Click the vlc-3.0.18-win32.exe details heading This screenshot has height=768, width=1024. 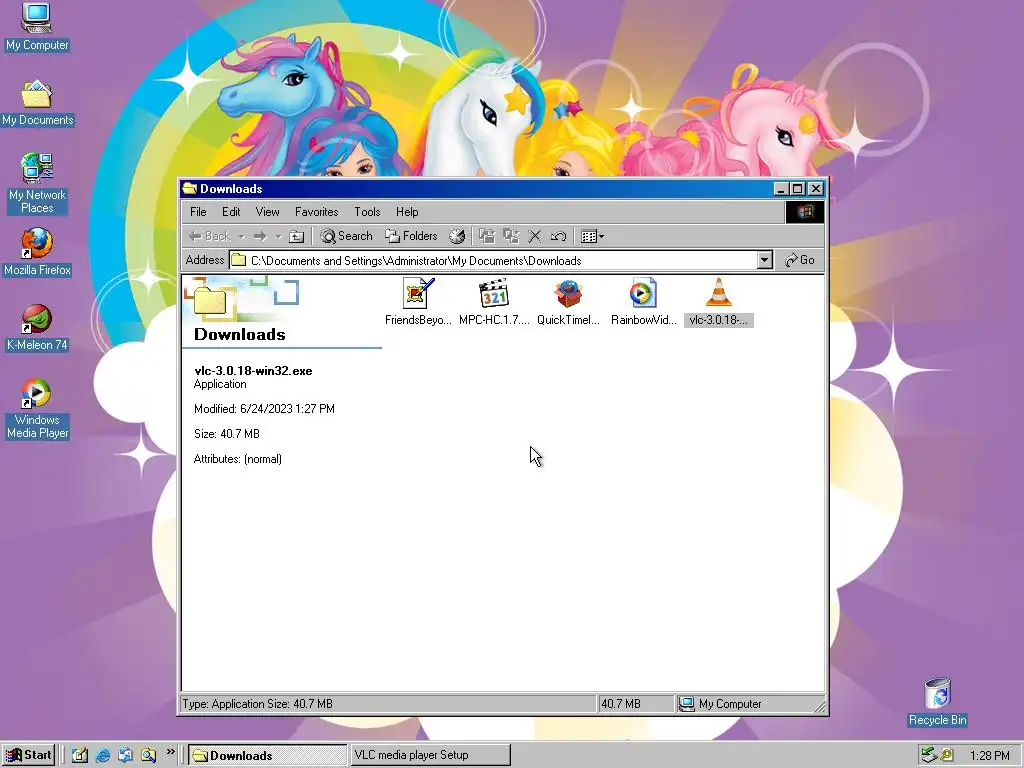(253, 370)
